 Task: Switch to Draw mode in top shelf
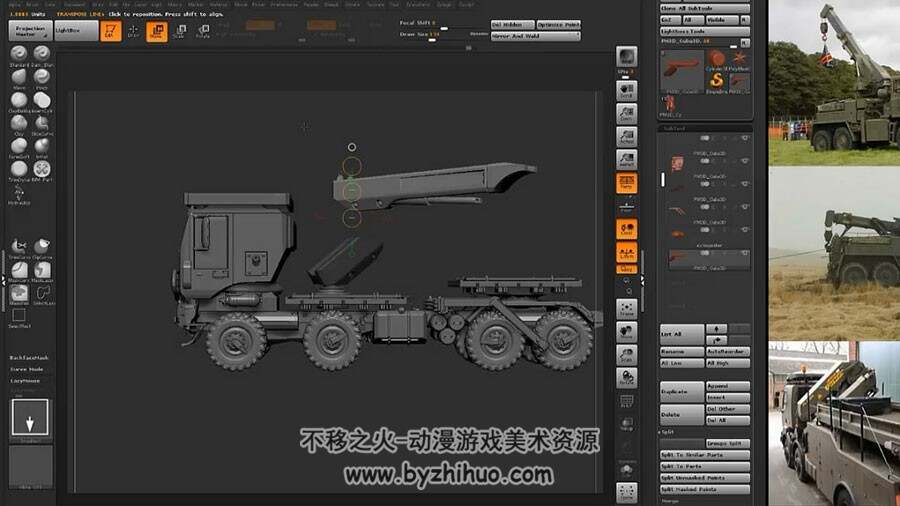[x=133, y=30]
